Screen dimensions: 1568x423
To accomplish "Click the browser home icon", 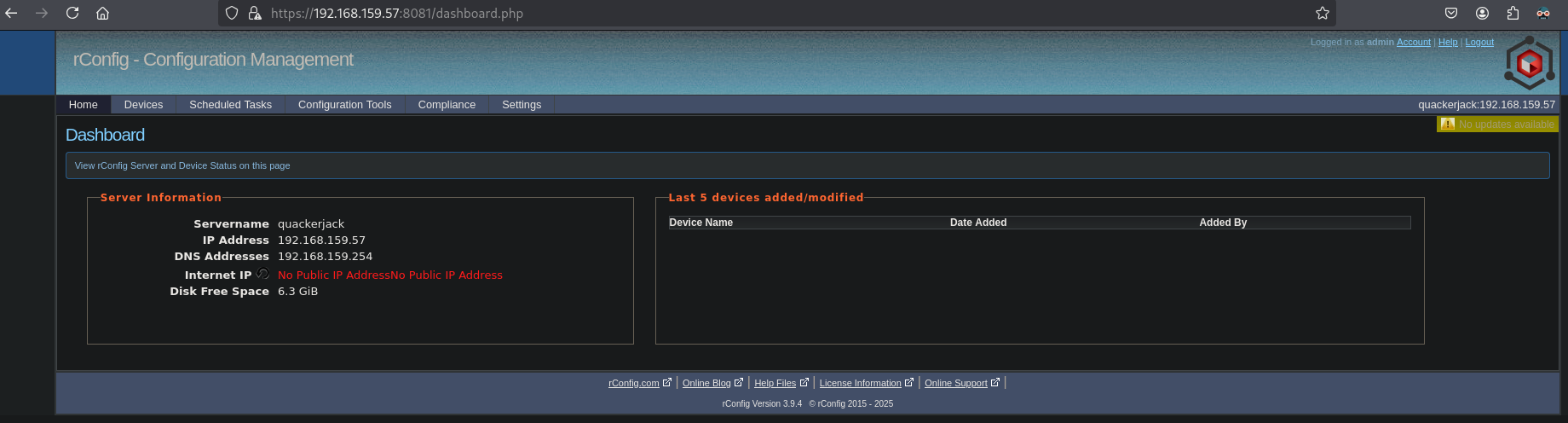I will click(x=102, y=13).
